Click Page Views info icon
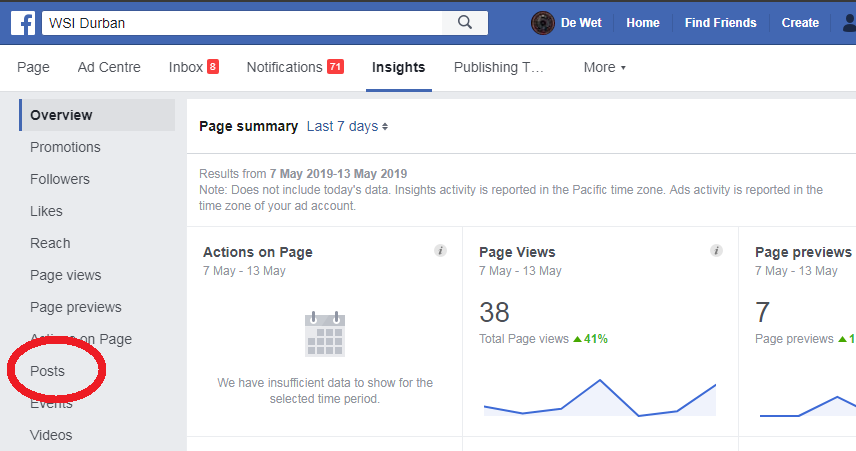The width and height of the screenshot is (856, 451). point(716,251)
